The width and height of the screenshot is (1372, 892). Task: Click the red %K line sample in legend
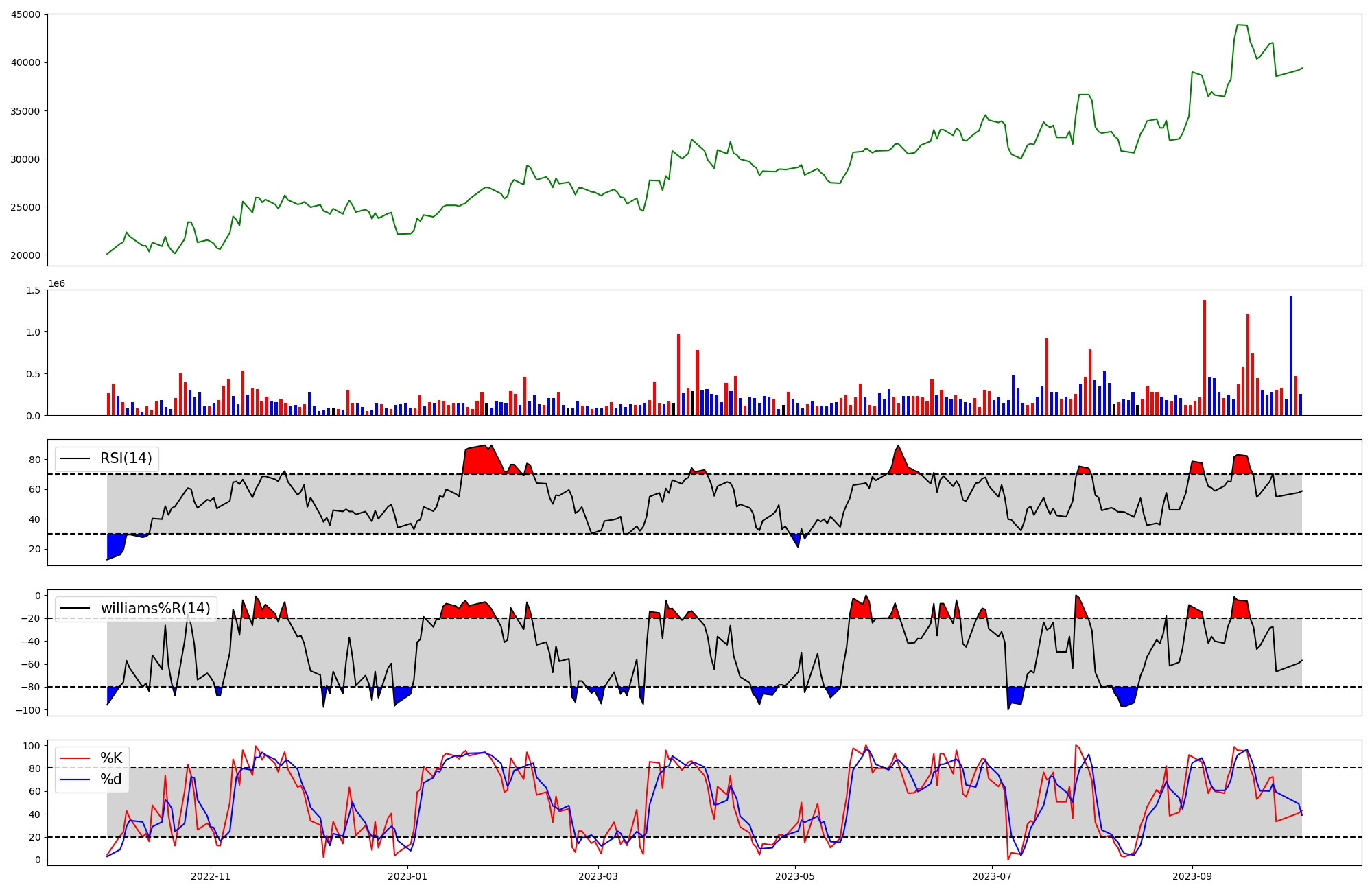(75, 758)
